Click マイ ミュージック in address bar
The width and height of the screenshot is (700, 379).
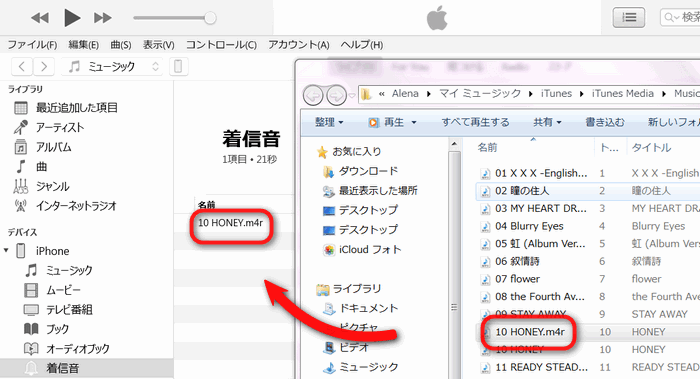[480, 93]
